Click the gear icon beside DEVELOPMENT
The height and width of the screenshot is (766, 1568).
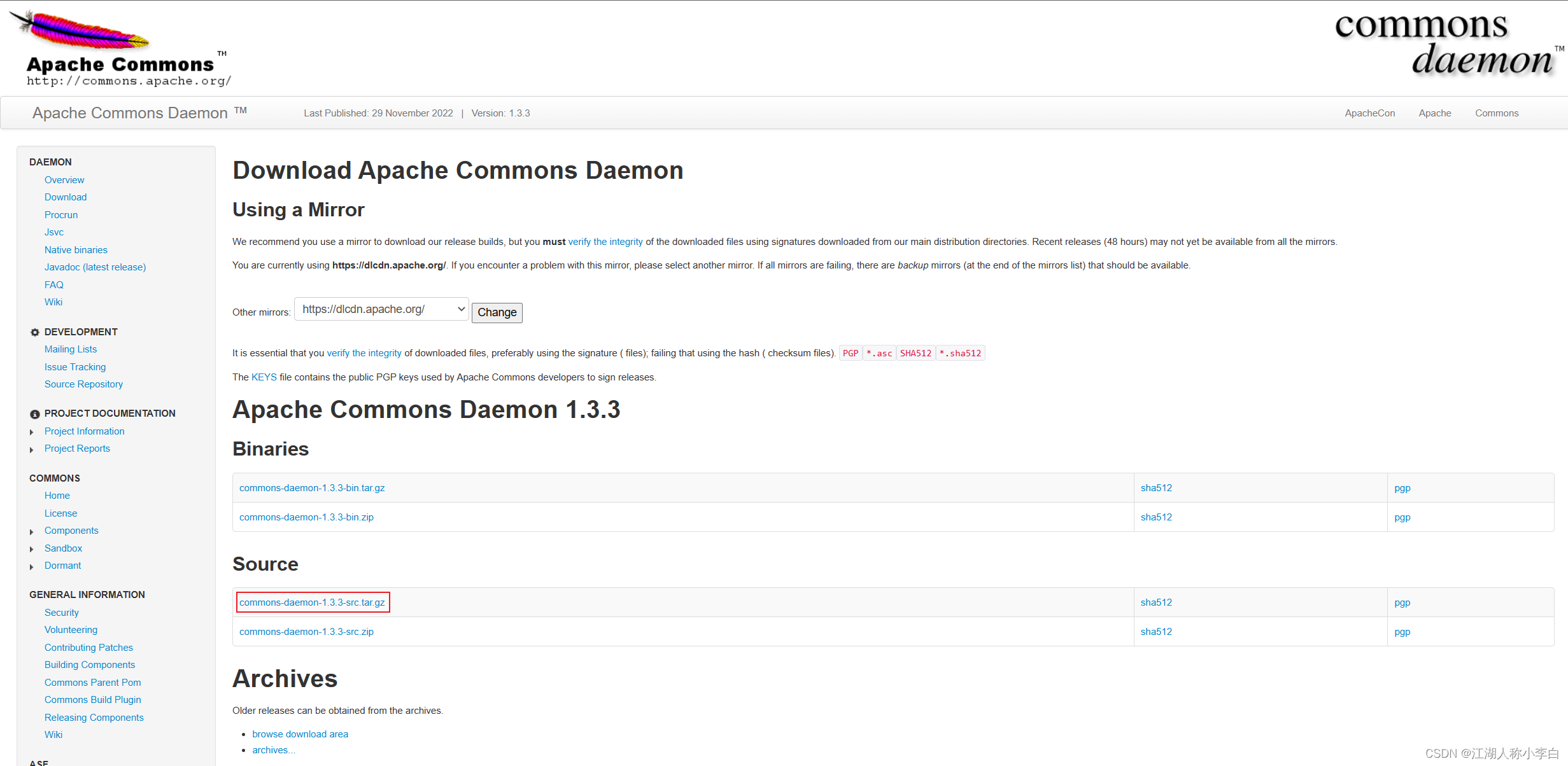(x=34, y=331)
